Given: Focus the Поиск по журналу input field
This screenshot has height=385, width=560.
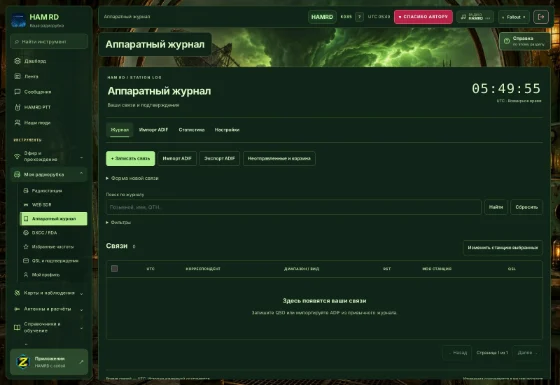Looking at the screenshot, I should click(x=294, y=207).
